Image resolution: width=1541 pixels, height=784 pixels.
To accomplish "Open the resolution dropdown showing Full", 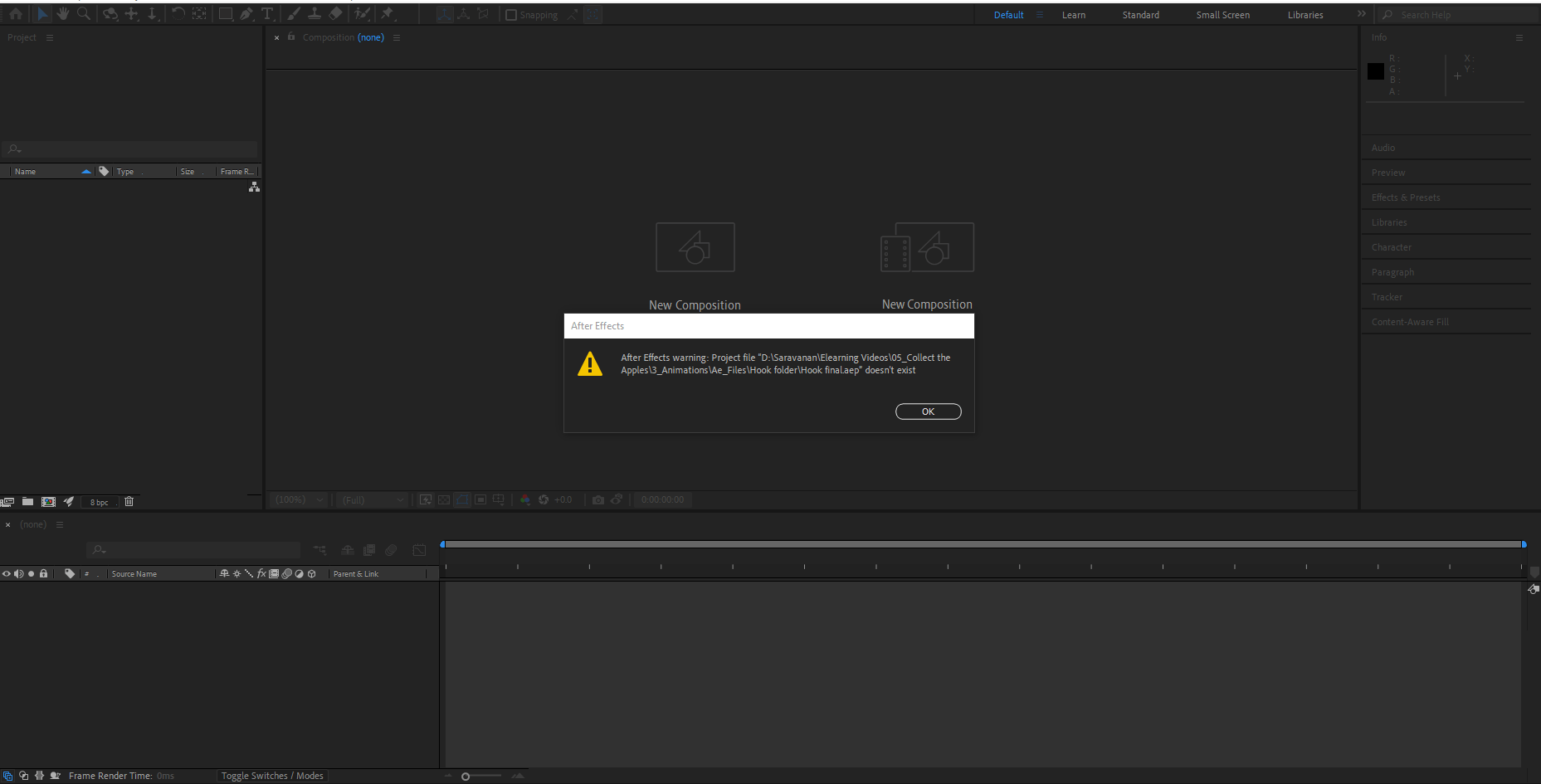I will tap(371, 499).
